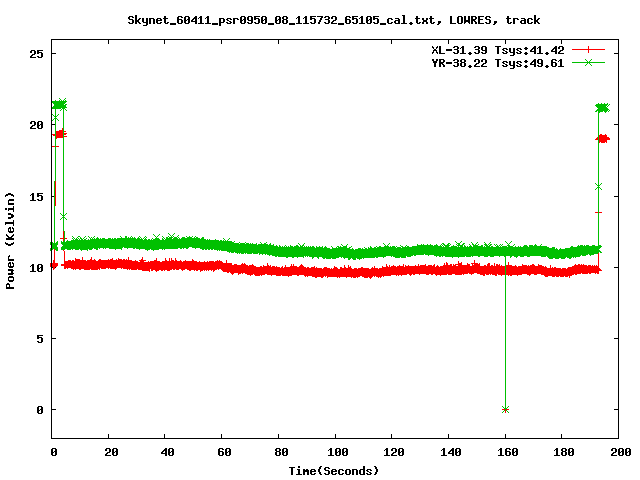640x480 pixels.
Task: Select the XL-31.39 Tsys:41.42 legend label
Action: [x=498, y=50]
